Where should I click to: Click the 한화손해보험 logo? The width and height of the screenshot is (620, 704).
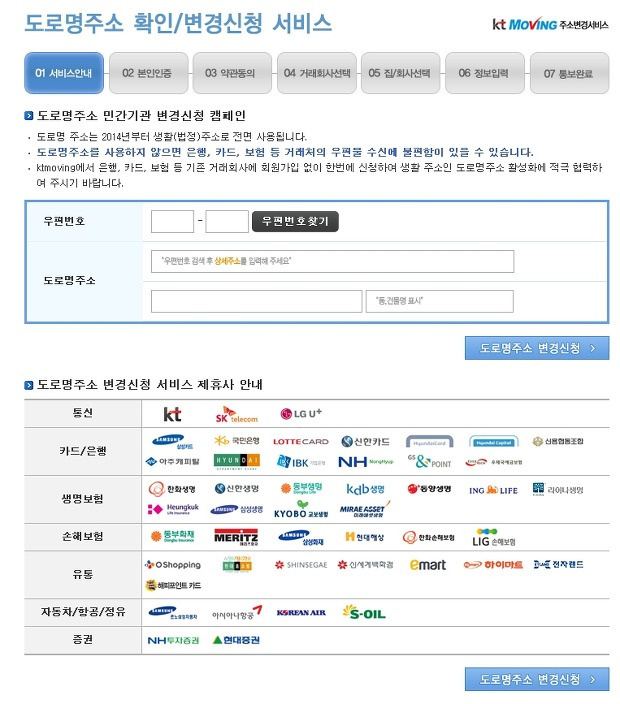pyautogui.click(x=429, y=537)
